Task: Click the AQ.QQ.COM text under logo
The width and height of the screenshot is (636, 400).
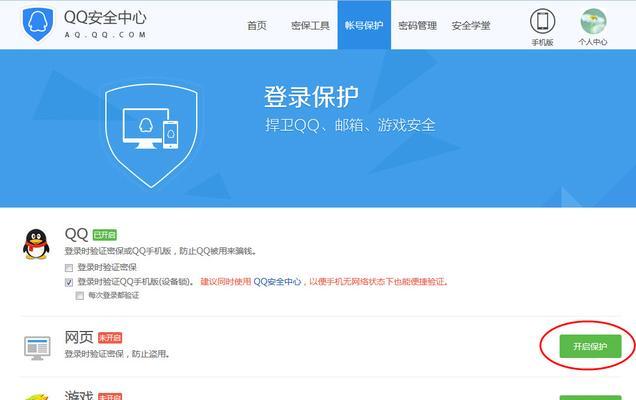Action: (105, 35)
